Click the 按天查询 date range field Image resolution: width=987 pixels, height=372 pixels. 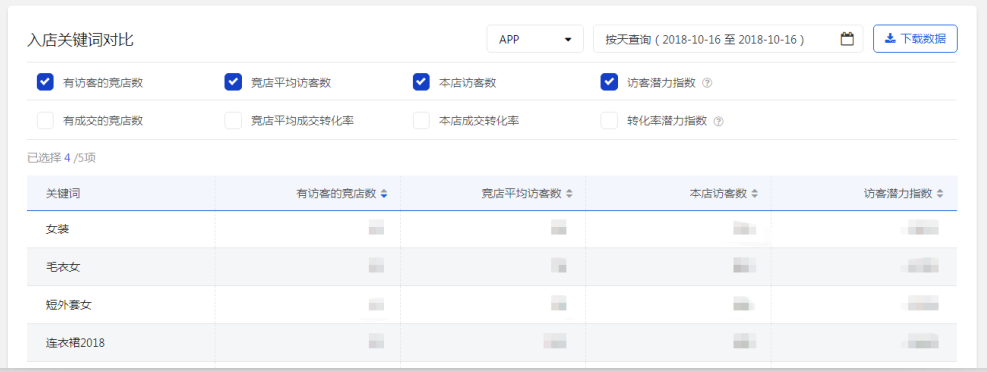click(x=728, y=39)
